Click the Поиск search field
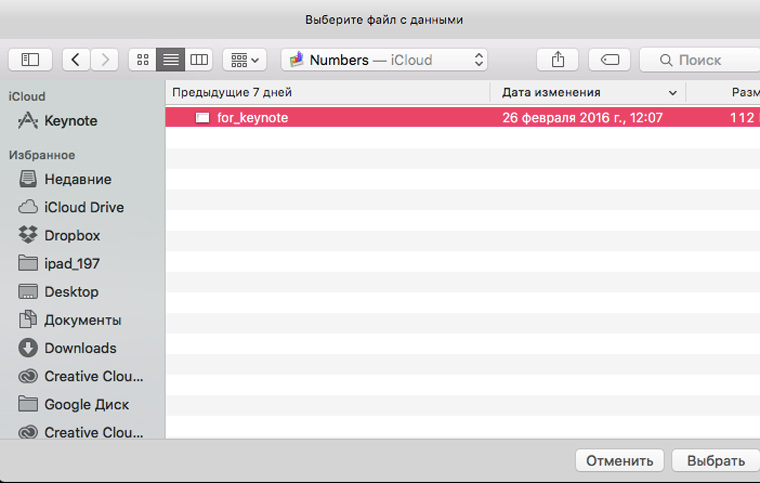The image size is (760, 483). tap(700, 60)
